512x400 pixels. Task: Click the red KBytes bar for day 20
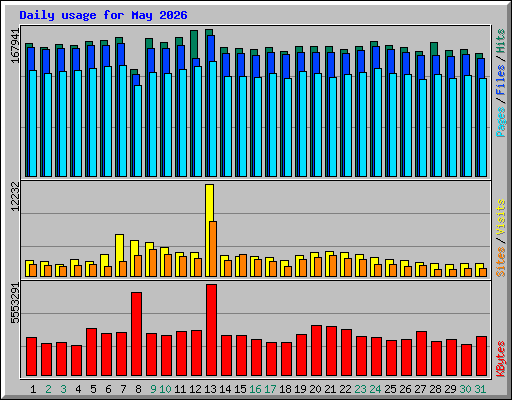316,351
